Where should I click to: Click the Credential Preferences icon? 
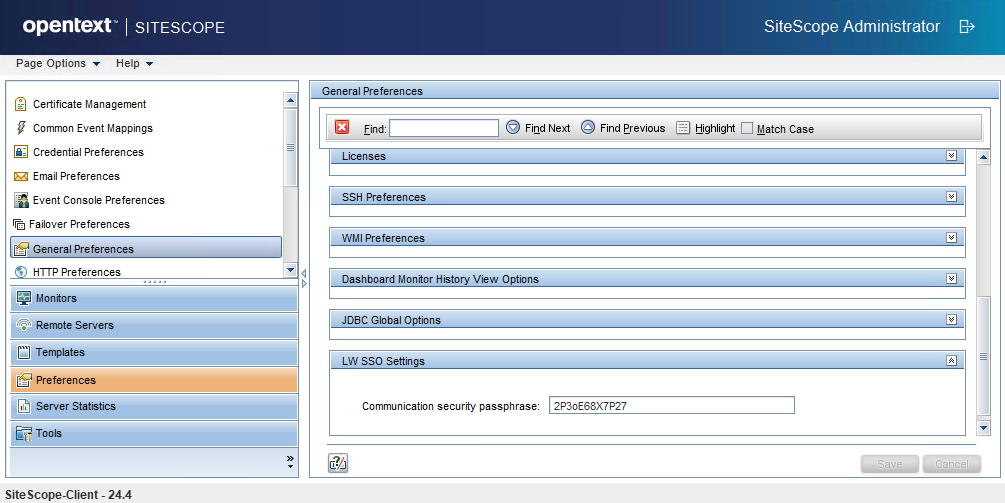[21, 152]
